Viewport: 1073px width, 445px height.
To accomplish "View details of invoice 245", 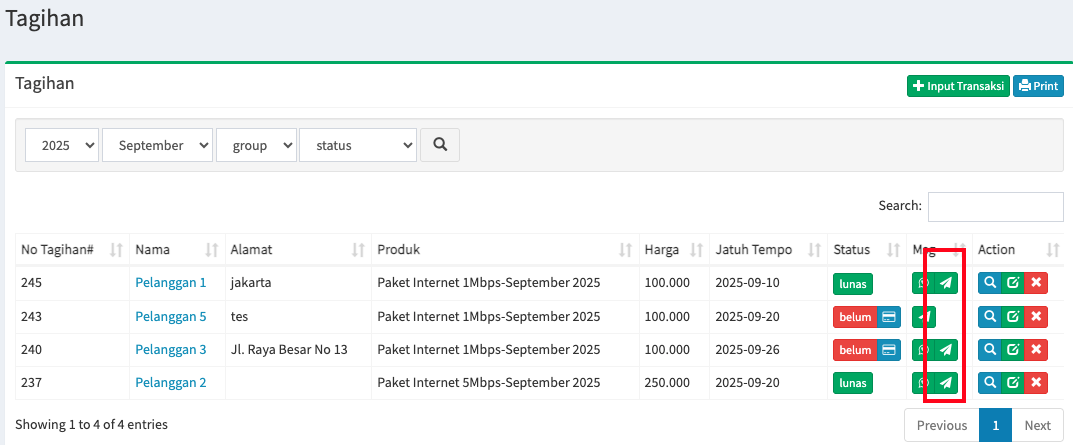I will tap(989, 283).
